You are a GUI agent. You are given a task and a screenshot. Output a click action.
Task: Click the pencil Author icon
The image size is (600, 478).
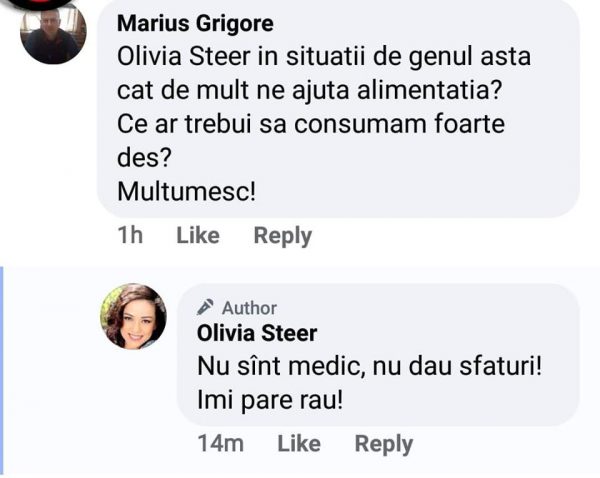[x=206, y=307]
